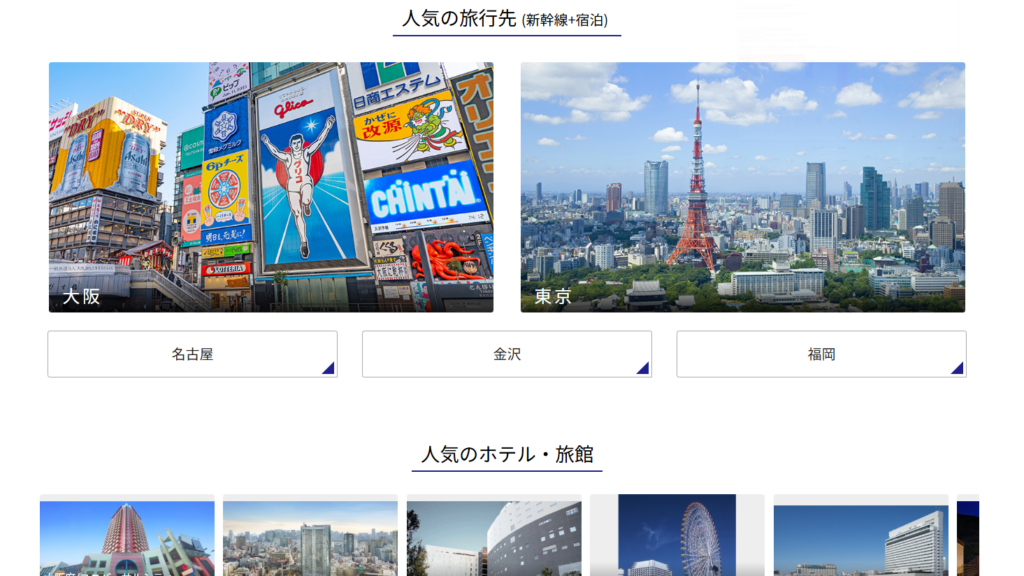Open hotel card with grey curved building
The image size is (1024, 576).
[x=494, y=537]
